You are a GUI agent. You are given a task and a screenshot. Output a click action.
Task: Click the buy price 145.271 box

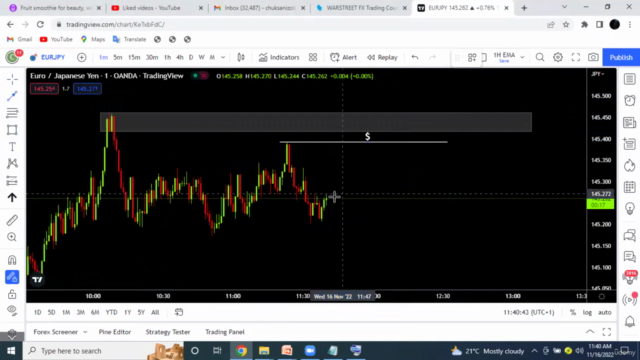87,89
